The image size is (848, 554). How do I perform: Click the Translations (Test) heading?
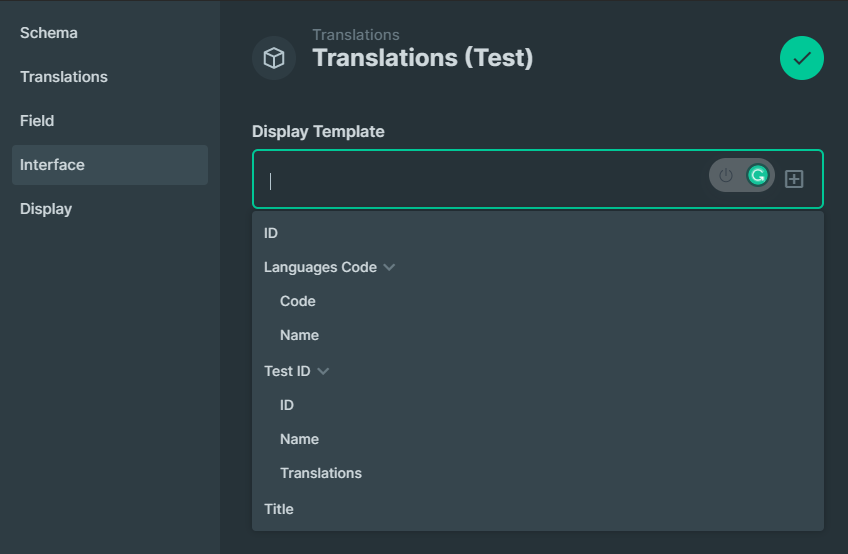tap(423, 58)
